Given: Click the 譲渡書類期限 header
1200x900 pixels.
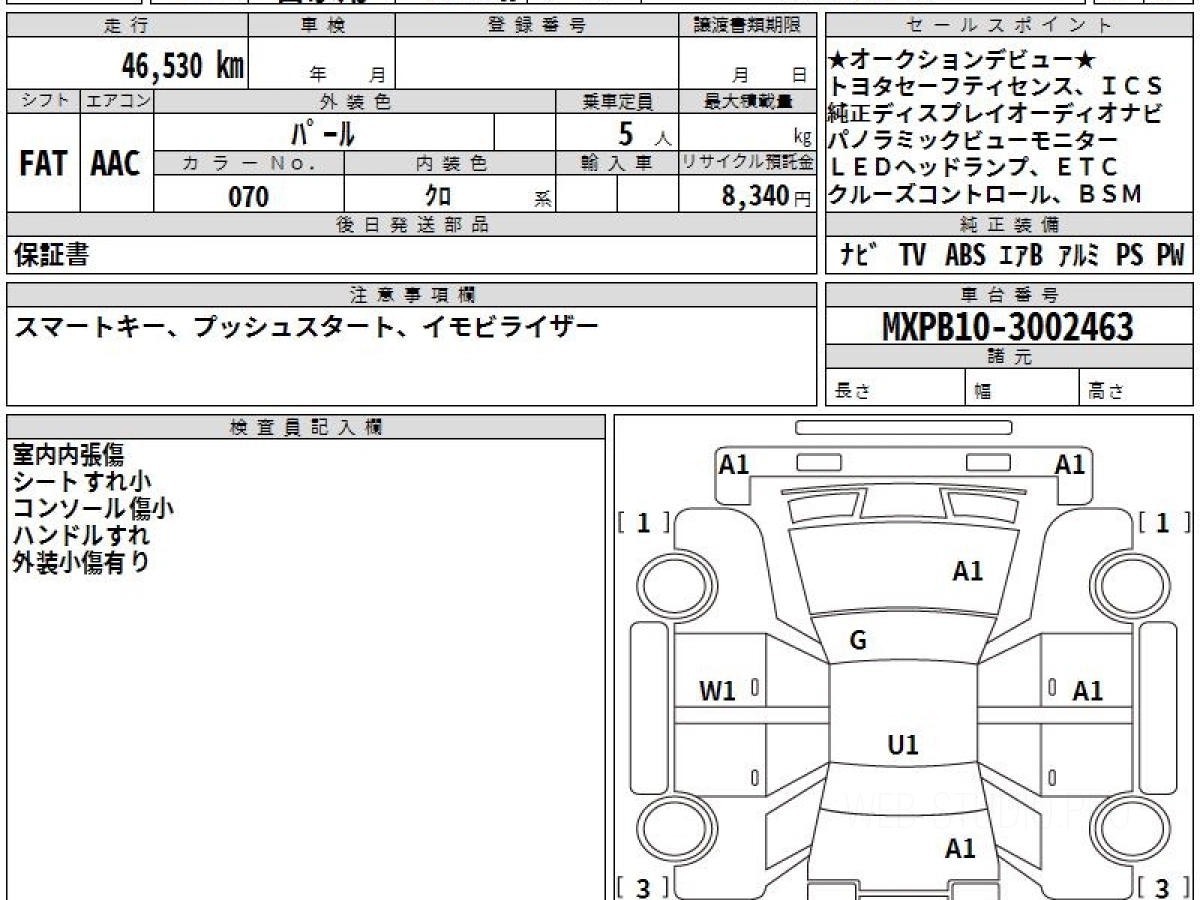Looking at the screenshot, I should 748,26.
